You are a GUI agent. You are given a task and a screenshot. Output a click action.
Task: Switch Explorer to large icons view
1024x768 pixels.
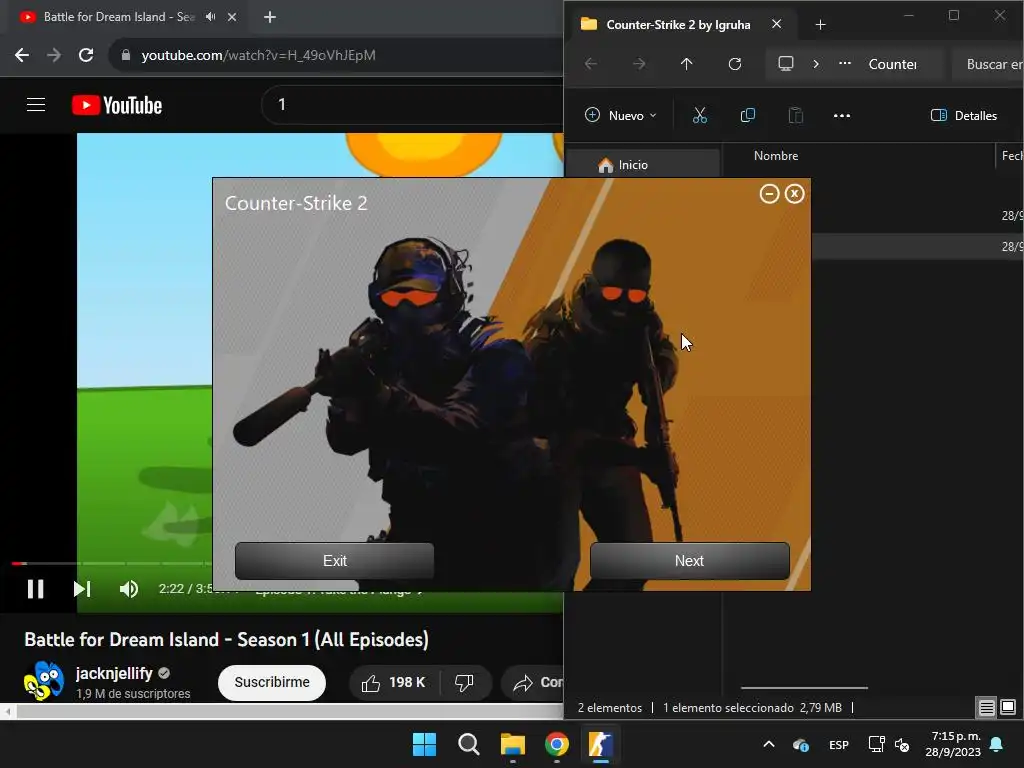(1008, 707)
